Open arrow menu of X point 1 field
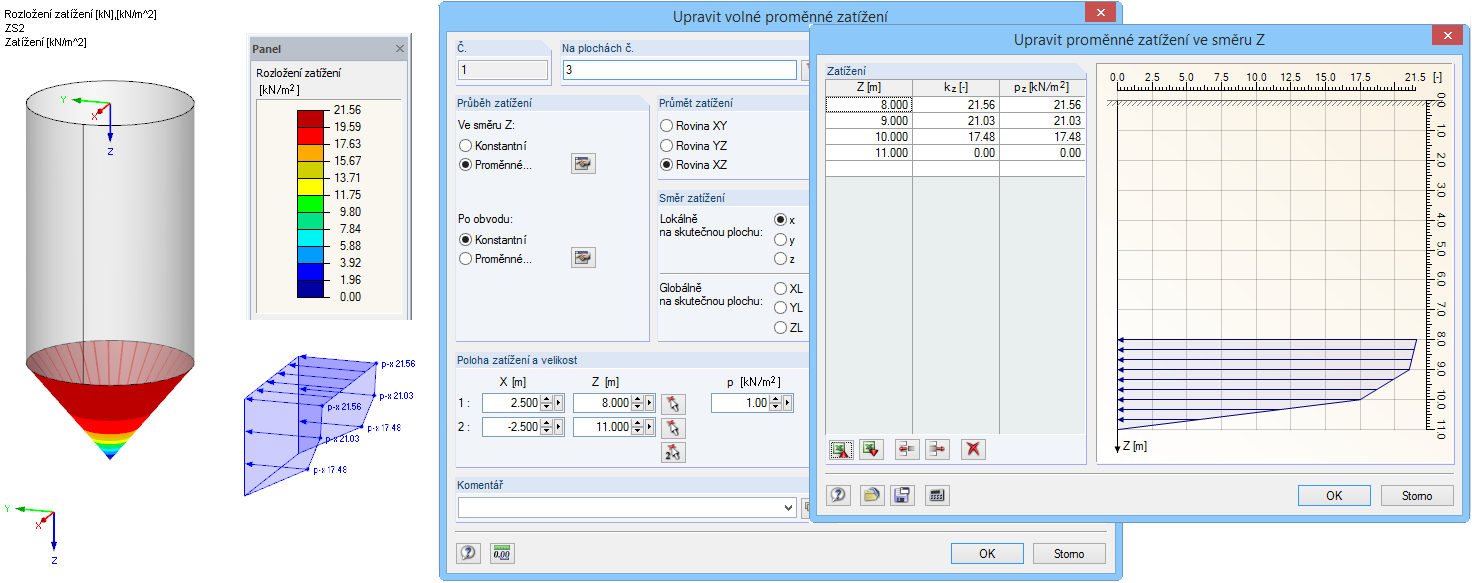Screen dimensions: 1472x583 pyautogui.click(x=558, y=403)
